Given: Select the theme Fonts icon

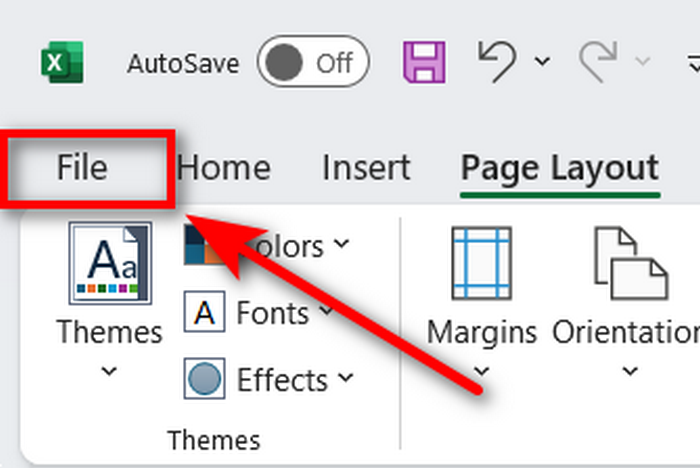Looking at the screenshot, I should pos(204,313).
